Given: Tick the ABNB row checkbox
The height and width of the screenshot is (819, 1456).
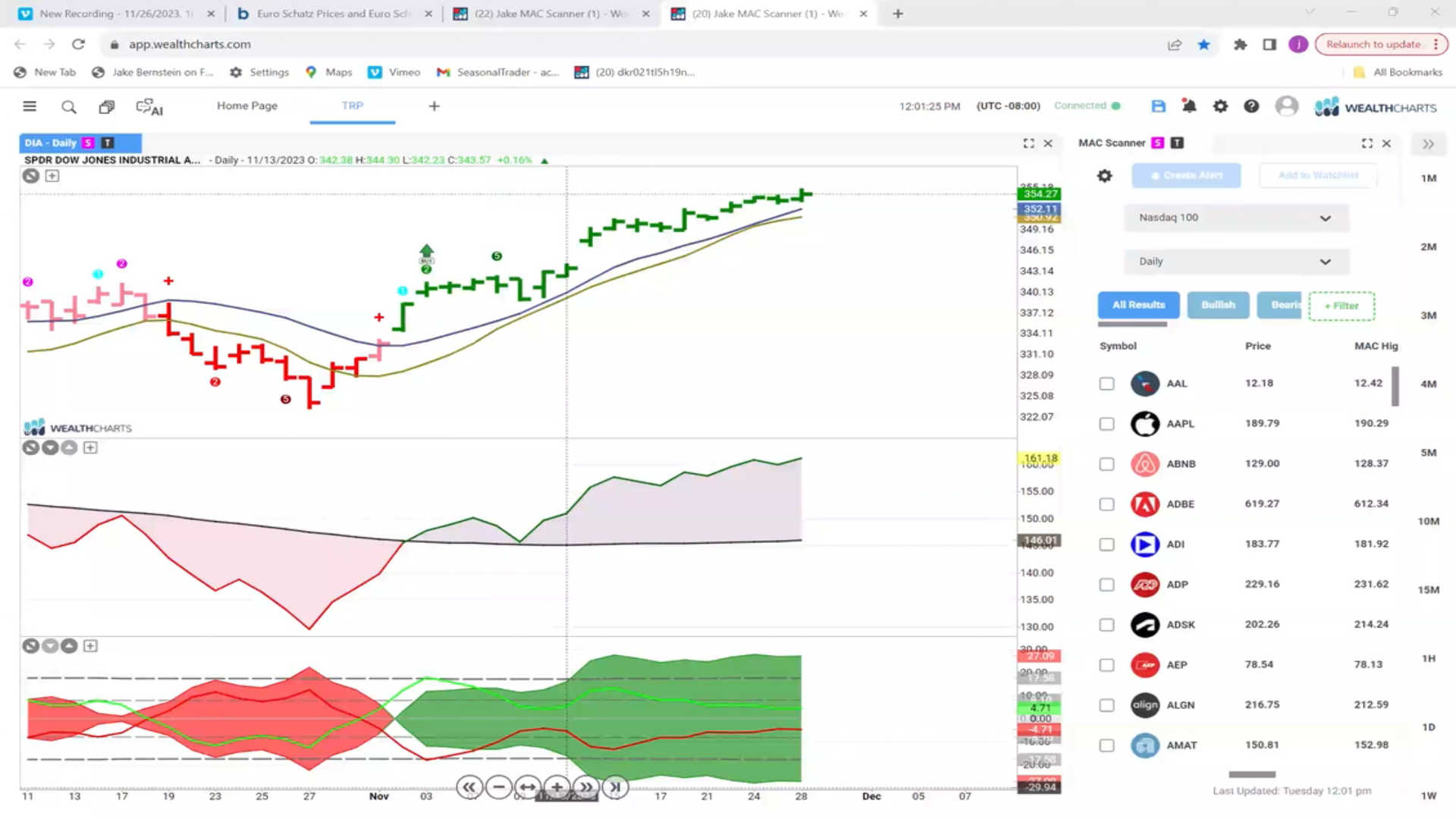Looking at the screenshot, I should tap(1107, 464).
